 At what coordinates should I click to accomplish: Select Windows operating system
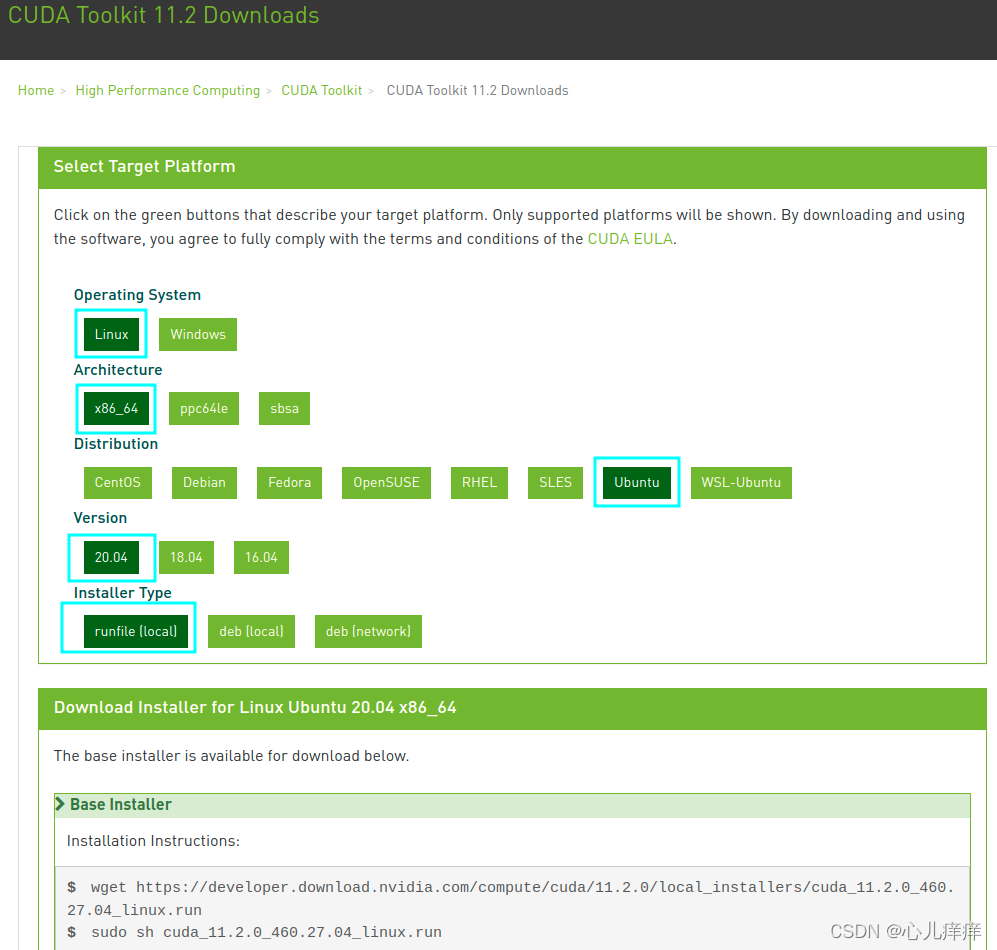click(198, 334)
